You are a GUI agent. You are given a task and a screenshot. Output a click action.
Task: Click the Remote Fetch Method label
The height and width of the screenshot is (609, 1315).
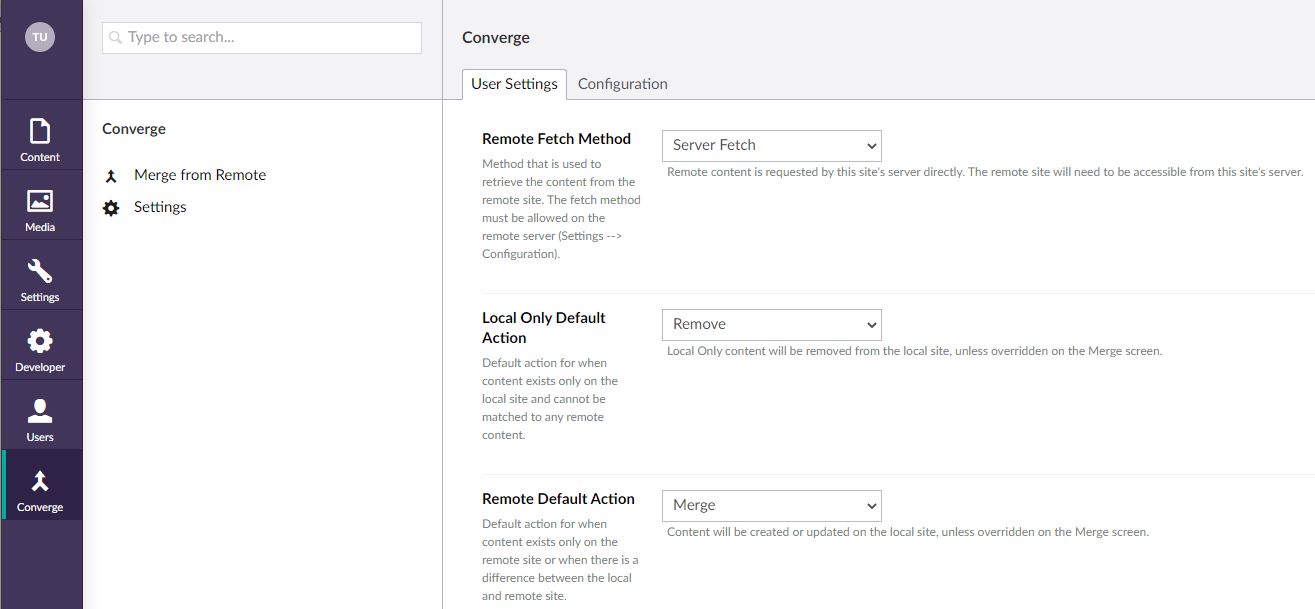click(556, 139)
